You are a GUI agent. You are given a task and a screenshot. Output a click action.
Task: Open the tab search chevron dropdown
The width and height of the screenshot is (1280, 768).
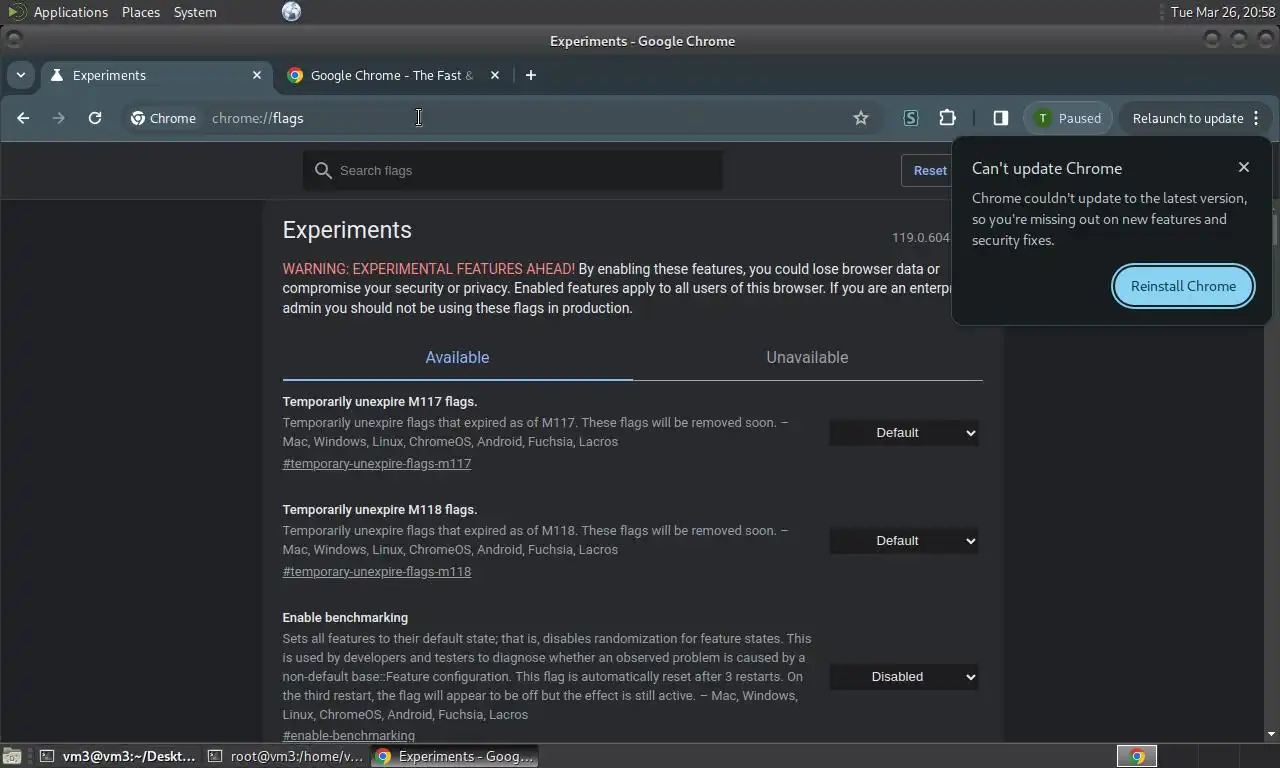[x=21, y=75]
